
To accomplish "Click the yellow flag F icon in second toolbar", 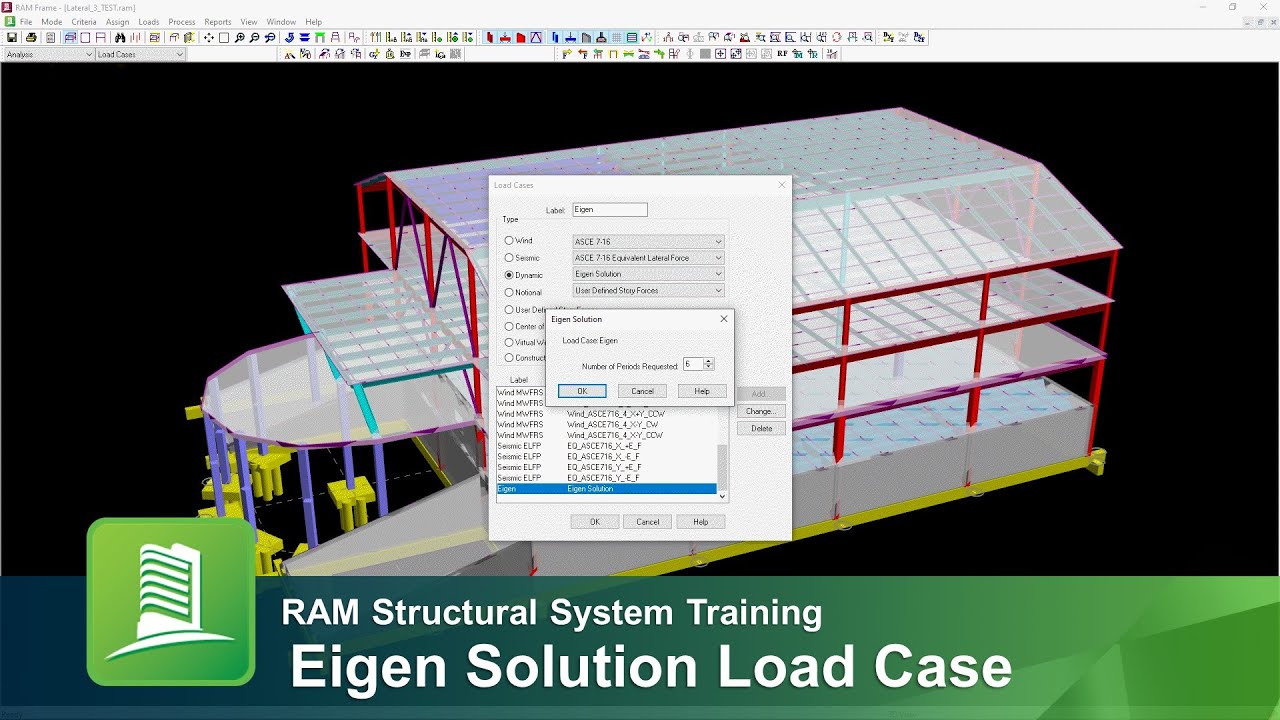I will point(566,54).
